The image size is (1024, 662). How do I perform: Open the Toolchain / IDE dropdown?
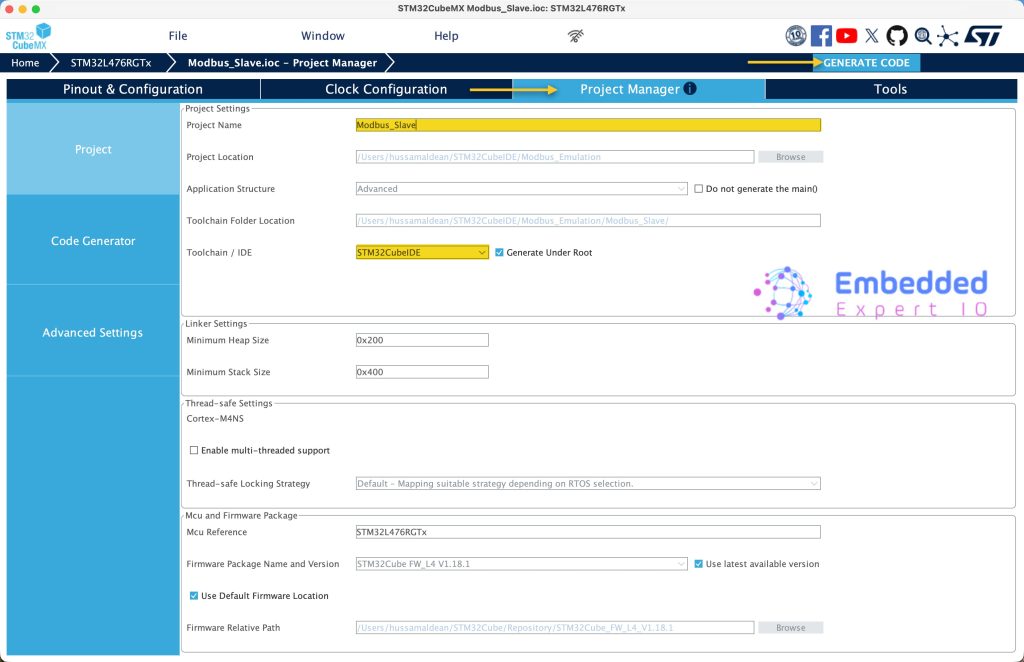tap(422, 253)
